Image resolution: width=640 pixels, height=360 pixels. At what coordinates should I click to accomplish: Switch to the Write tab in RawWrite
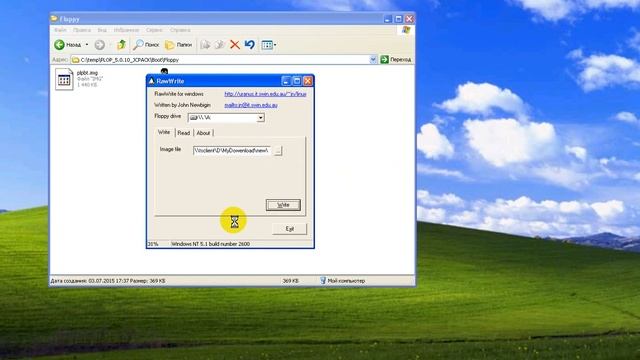(x=164, y=132)
